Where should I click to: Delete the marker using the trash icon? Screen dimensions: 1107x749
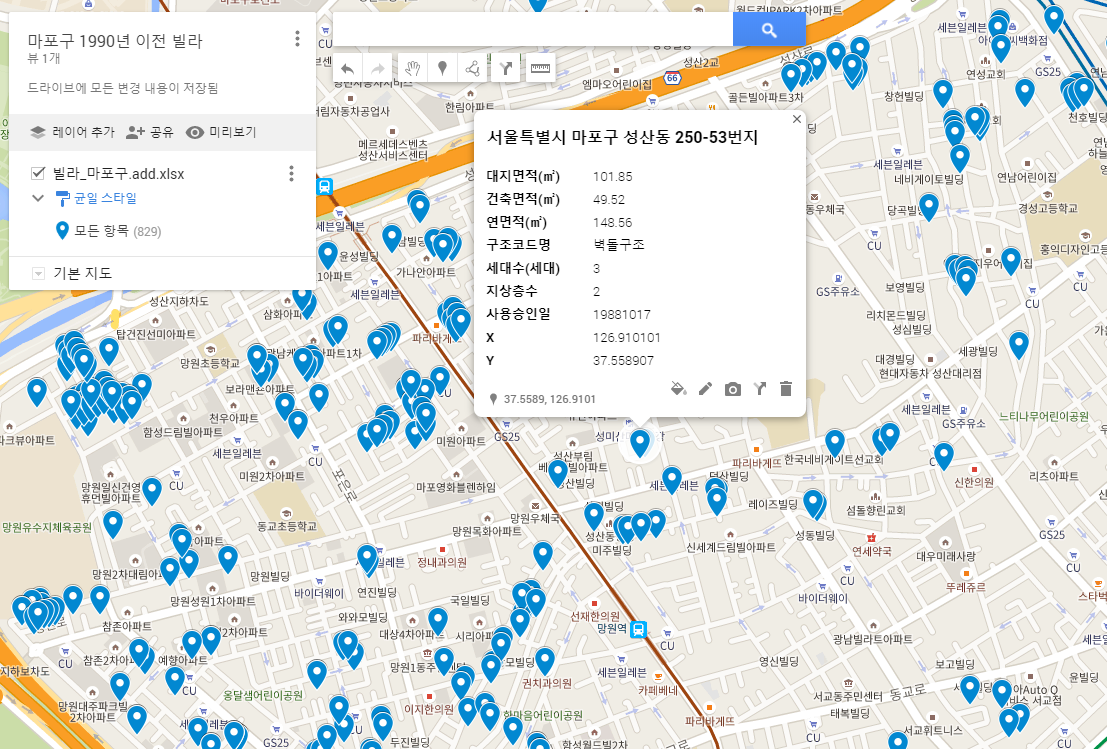click(x=786, y=388)
